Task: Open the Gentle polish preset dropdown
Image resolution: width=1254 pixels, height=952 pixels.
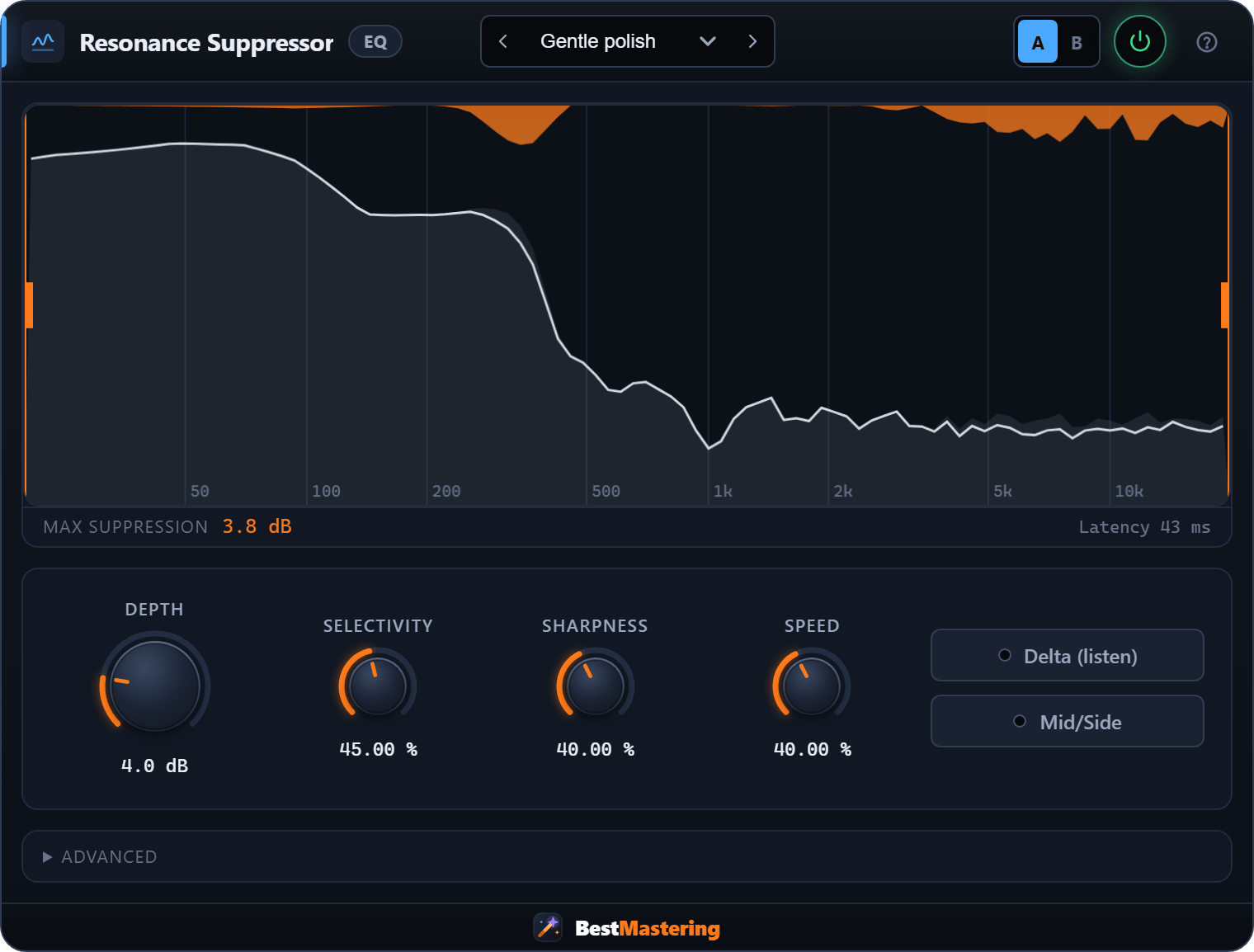Action: pos(627,41)
